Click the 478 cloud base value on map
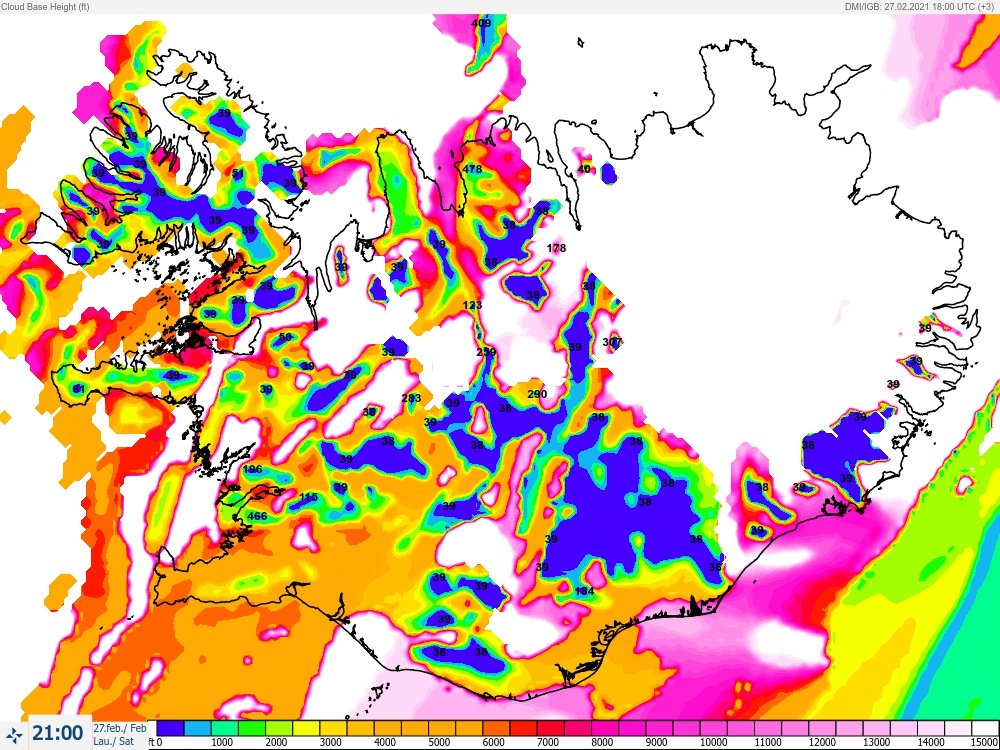The image size is (1000, 750). pos(472,169)
